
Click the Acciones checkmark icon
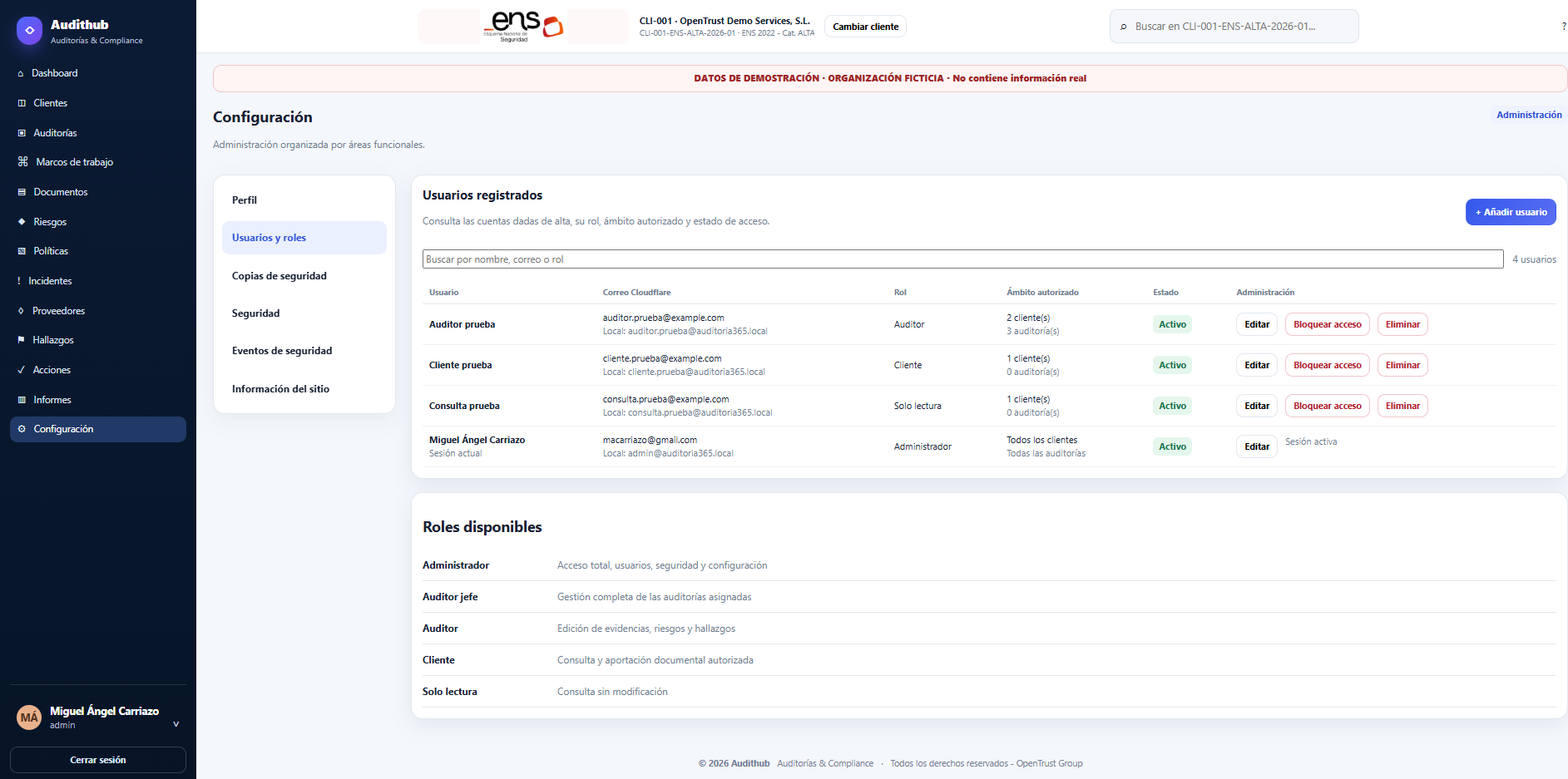tap(21, 370)
